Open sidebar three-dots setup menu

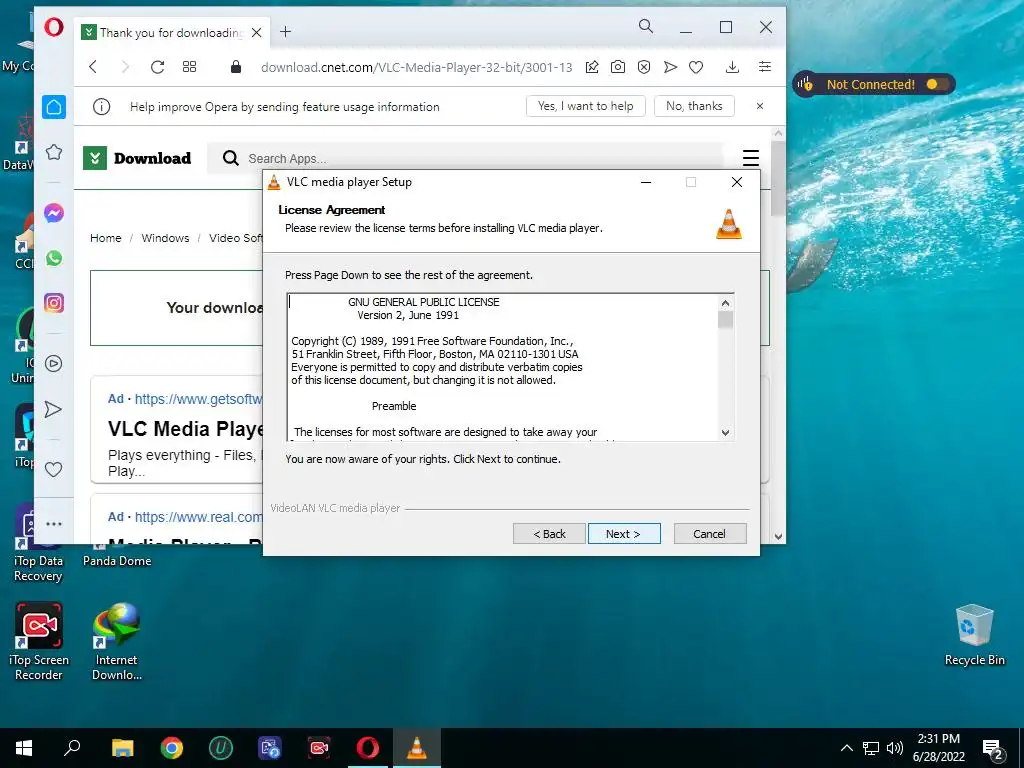(54, 524)
